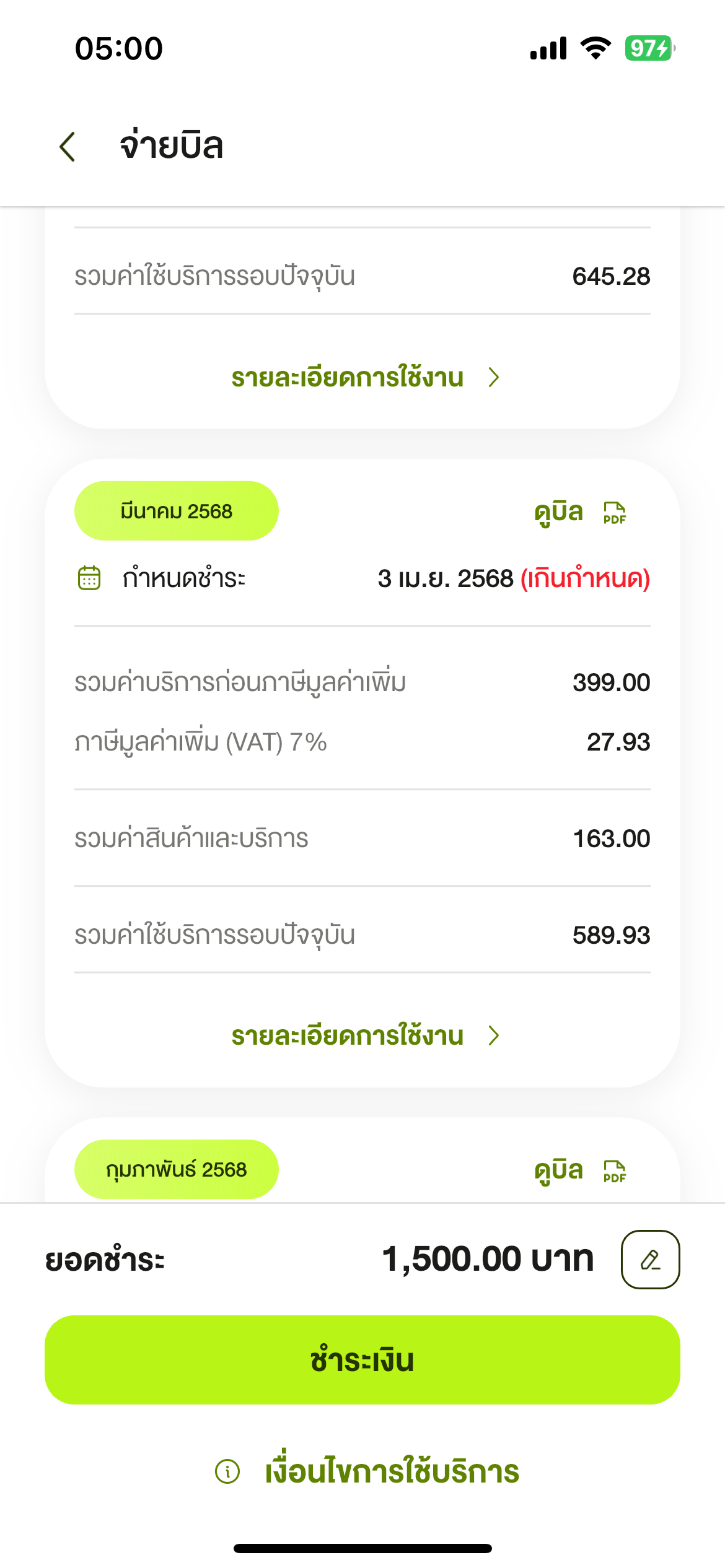This screenshot has width=725, height=1568.
Task: Tap the info icon beside เงื่อนไขการใช้บริการ
Action: click(227, 1471)
